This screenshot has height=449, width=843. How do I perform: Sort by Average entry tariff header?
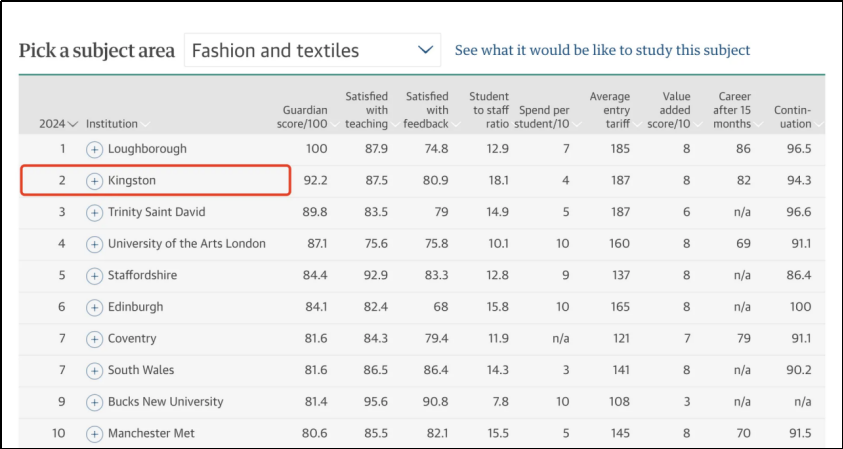coord(609,110)
